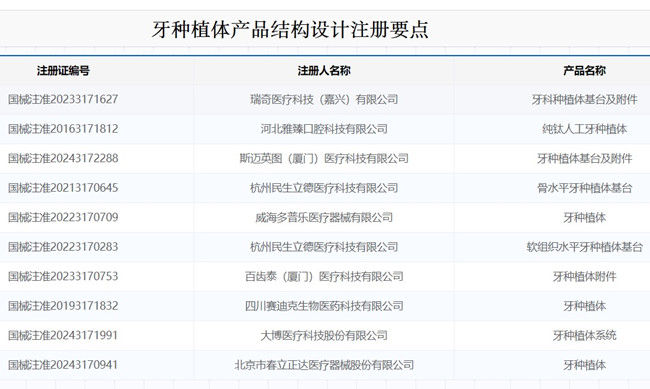This screenshot has width=650, height=389.
Task: Open registration 国械注准20213170645
Action: pyautogui.click(x=63, y=188)
